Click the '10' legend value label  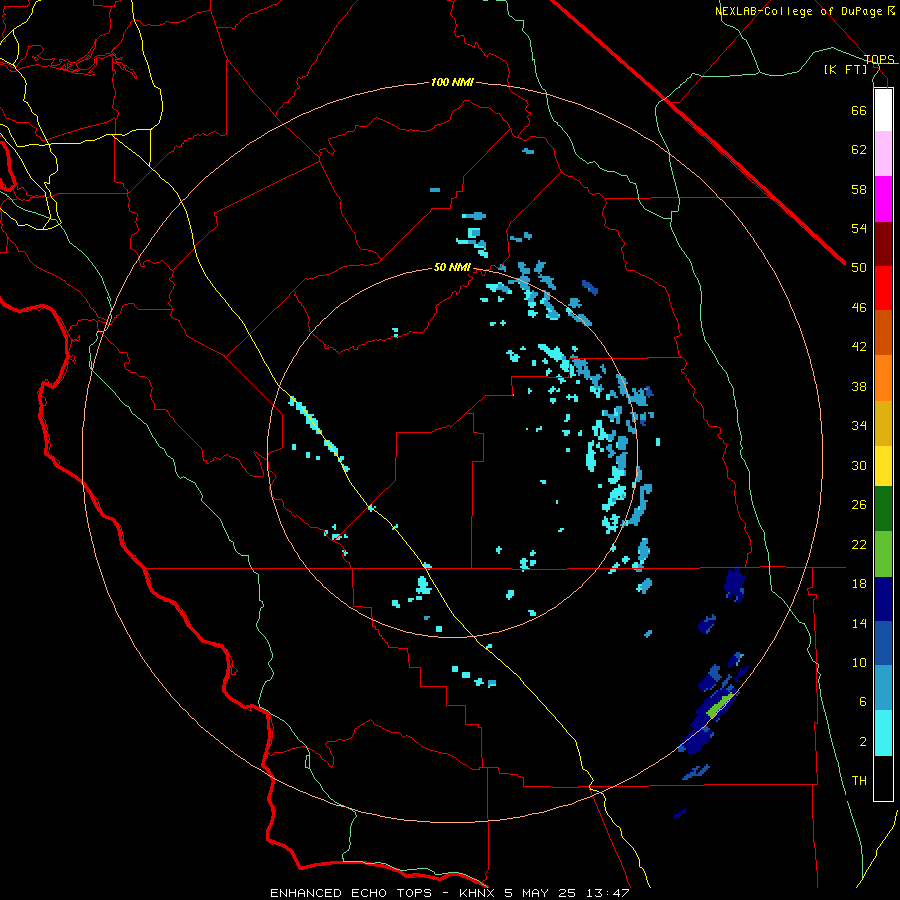point(859,662)
